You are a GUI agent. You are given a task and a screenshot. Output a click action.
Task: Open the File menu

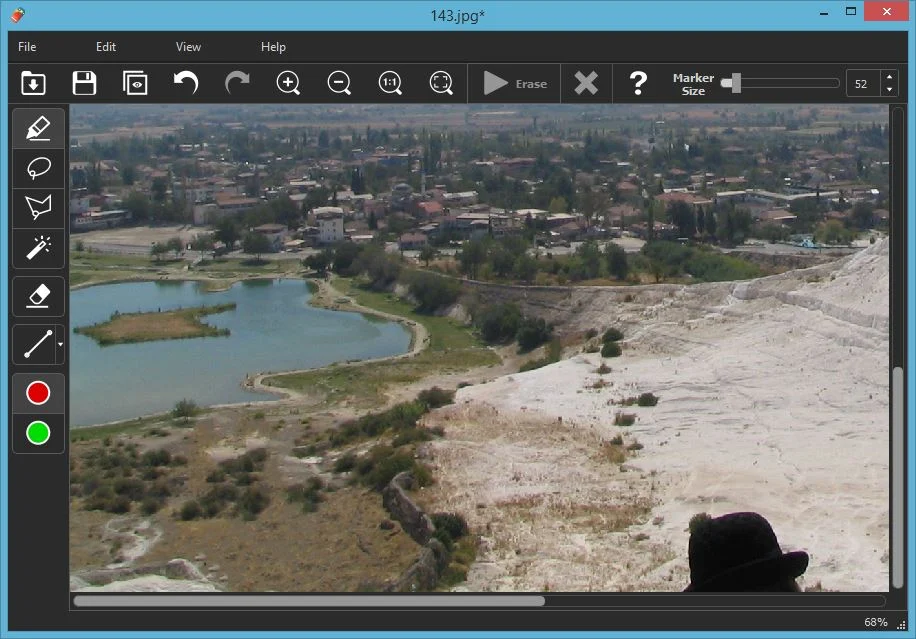27,47
